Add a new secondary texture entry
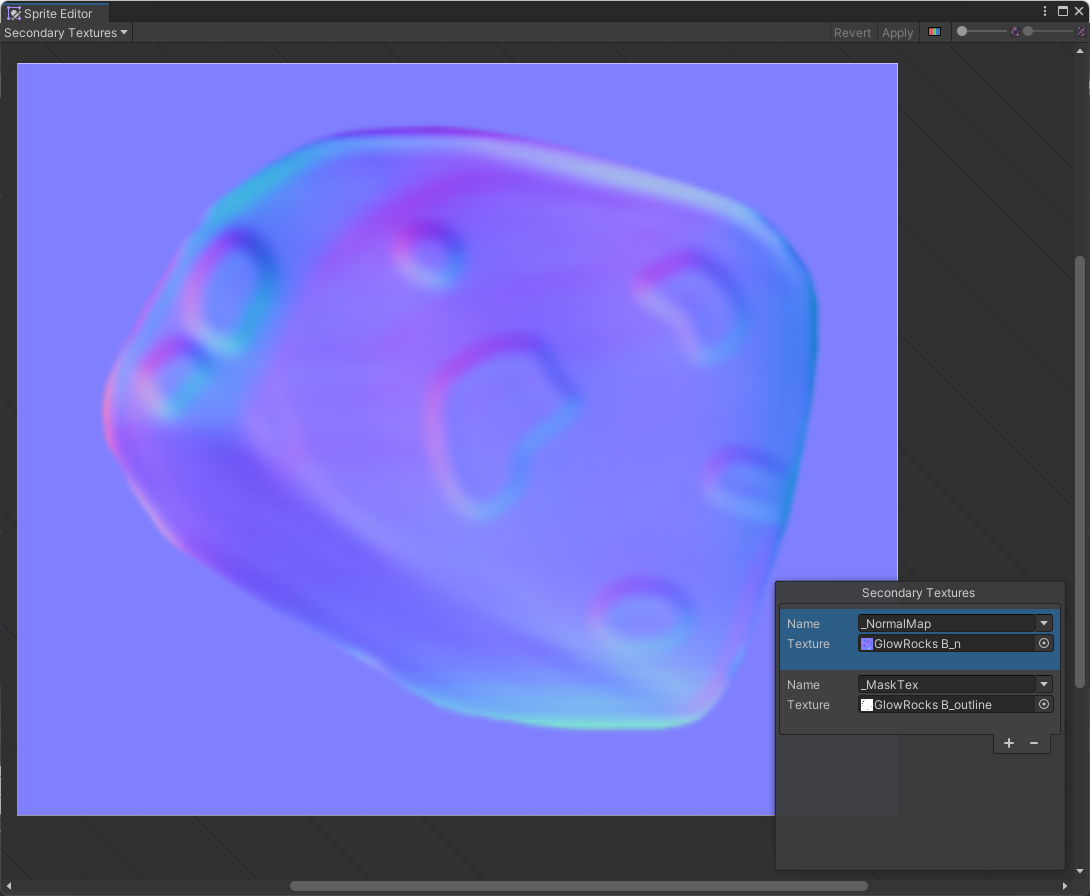Screen dimensions: 1090x896 pos(1008,743)
